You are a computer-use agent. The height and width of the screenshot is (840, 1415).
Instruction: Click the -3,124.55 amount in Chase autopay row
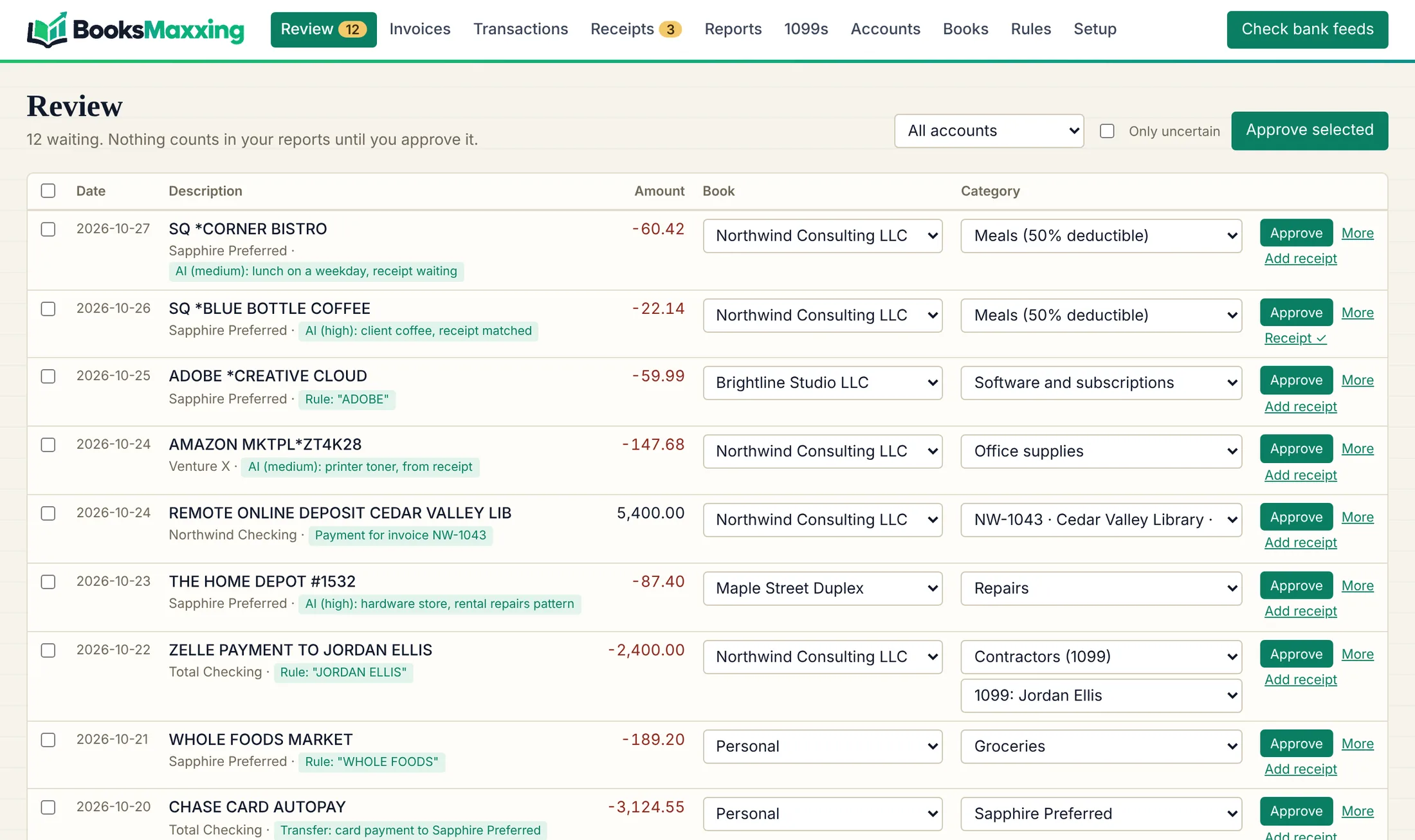646,807
